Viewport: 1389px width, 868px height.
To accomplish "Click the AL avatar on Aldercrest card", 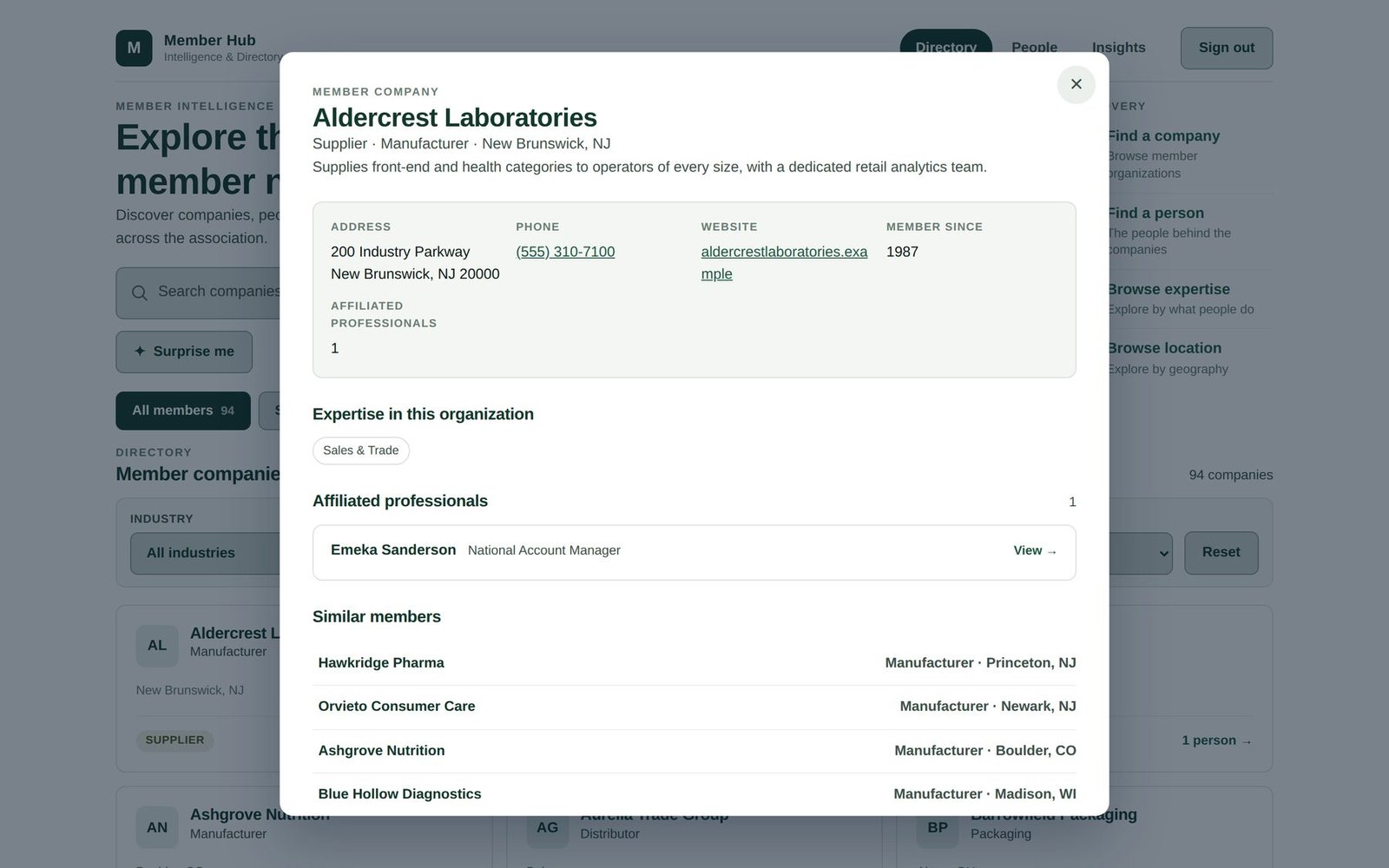I will pos(157,645).
